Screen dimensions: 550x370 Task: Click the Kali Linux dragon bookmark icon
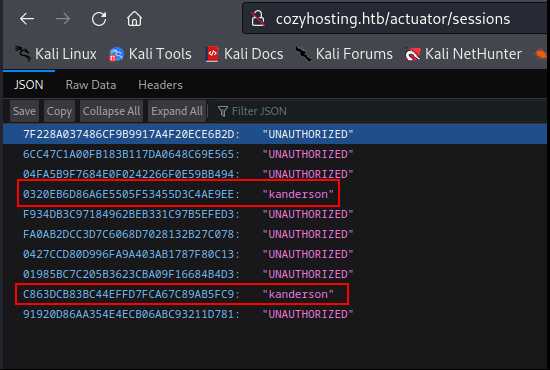[23, 54]
